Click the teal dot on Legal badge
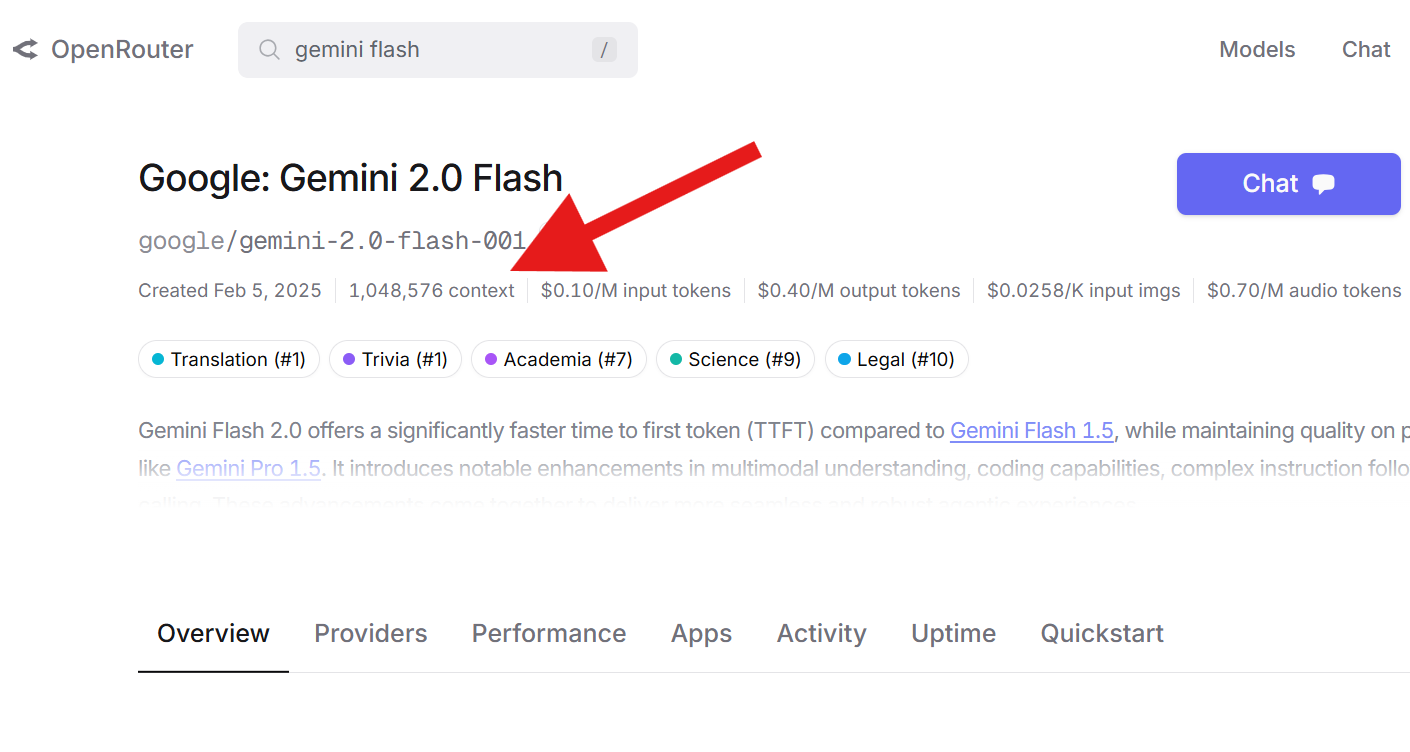 (845, 359)
